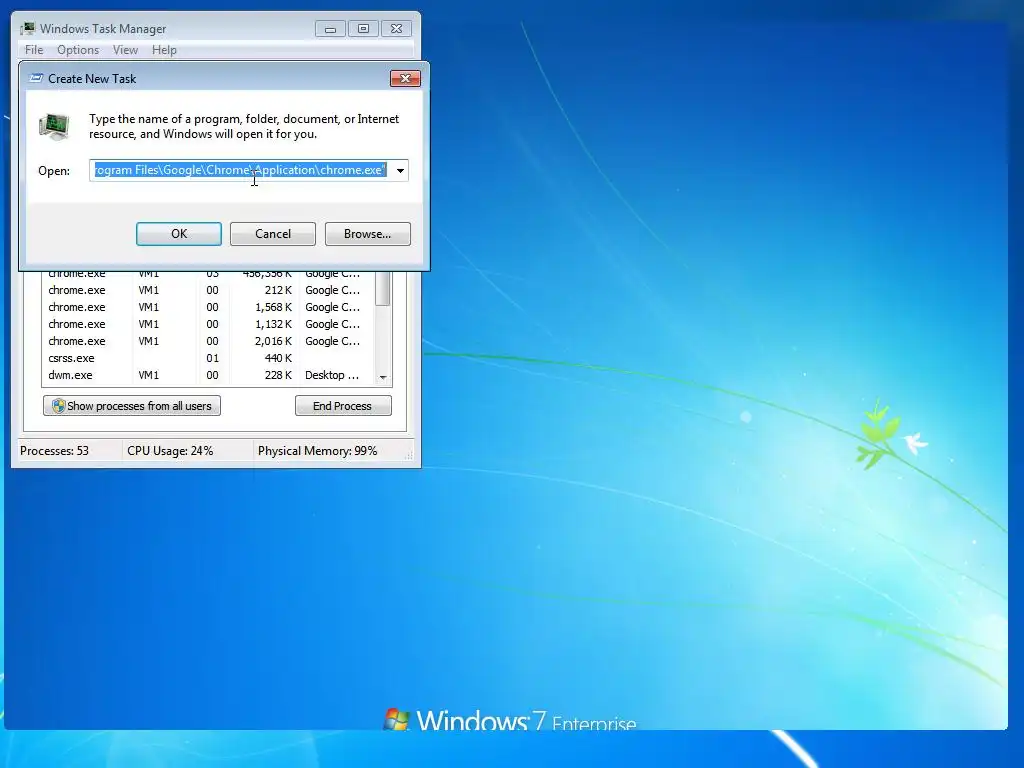The image size is (1024, 768).
Task: Click the shield icon on Show processes button
Action: coord(58,406)
